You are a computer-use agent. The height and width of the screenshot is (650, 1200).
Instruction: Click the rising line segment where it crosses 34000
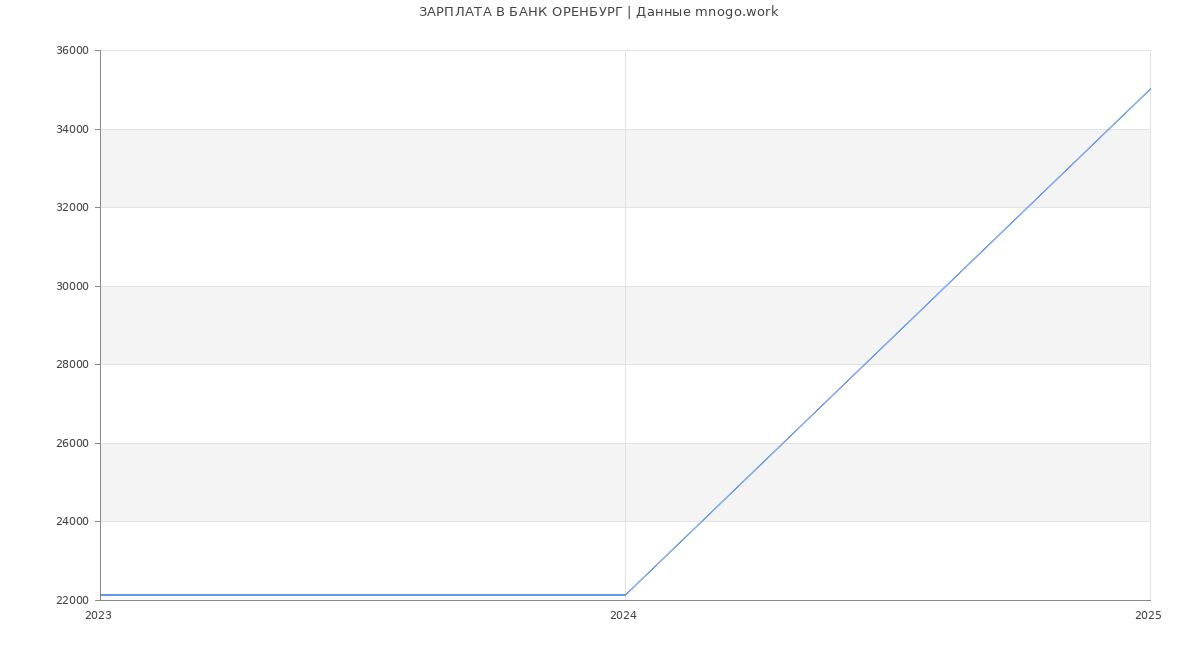click(1108, 129)
